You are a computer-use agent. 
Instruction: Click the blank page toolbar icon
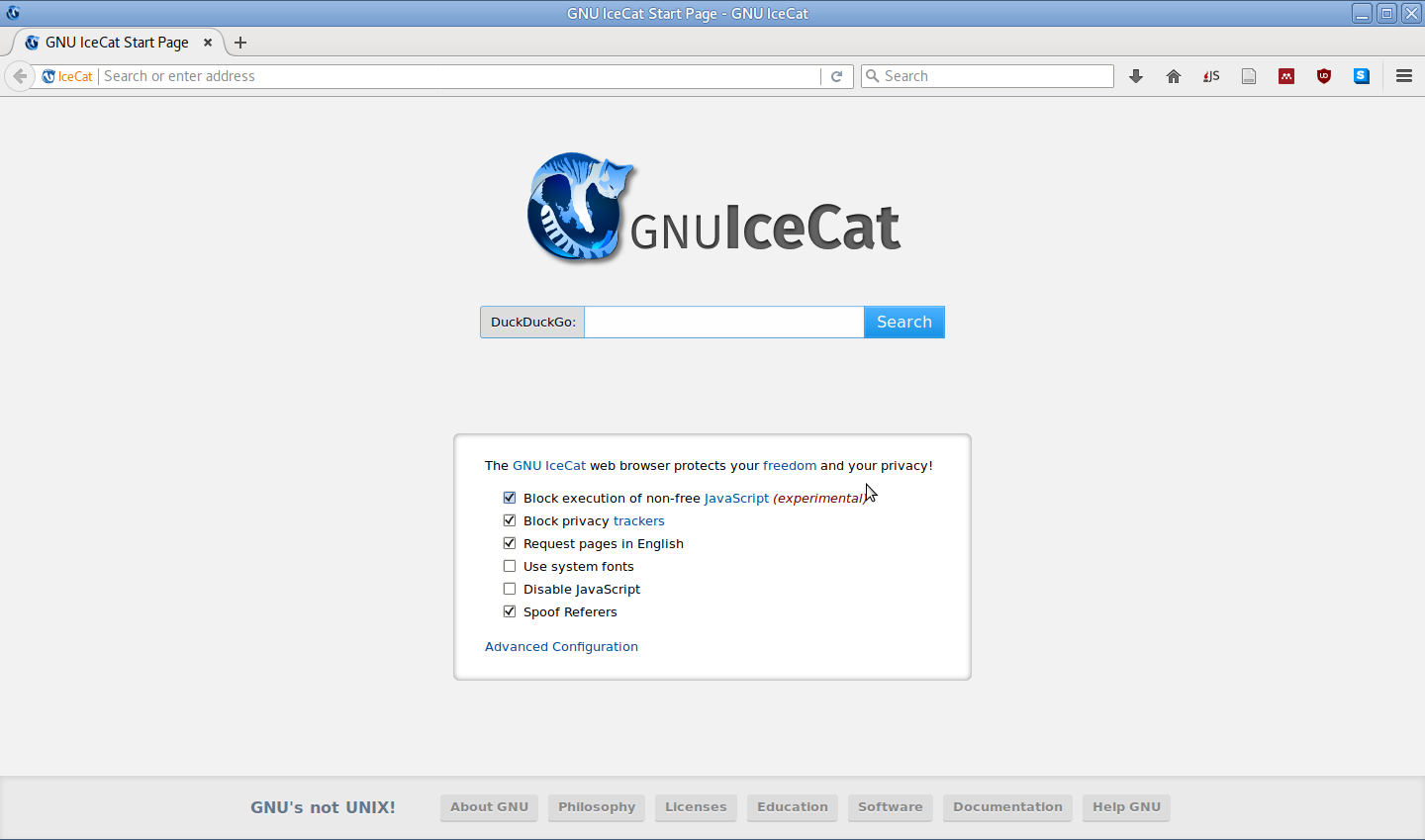(x=1249, y=76)
